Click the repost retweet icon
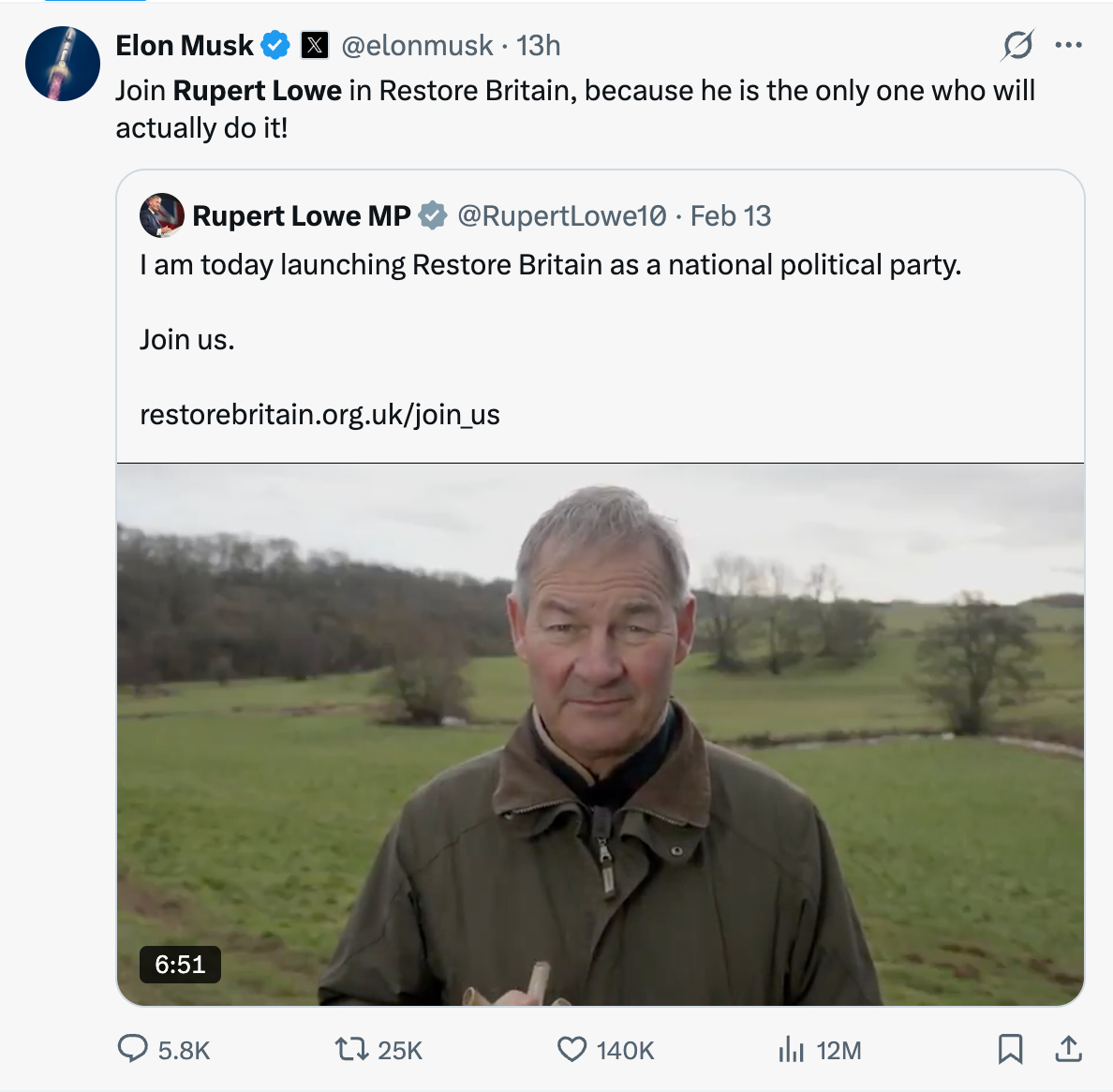 tap(352, 1048)
